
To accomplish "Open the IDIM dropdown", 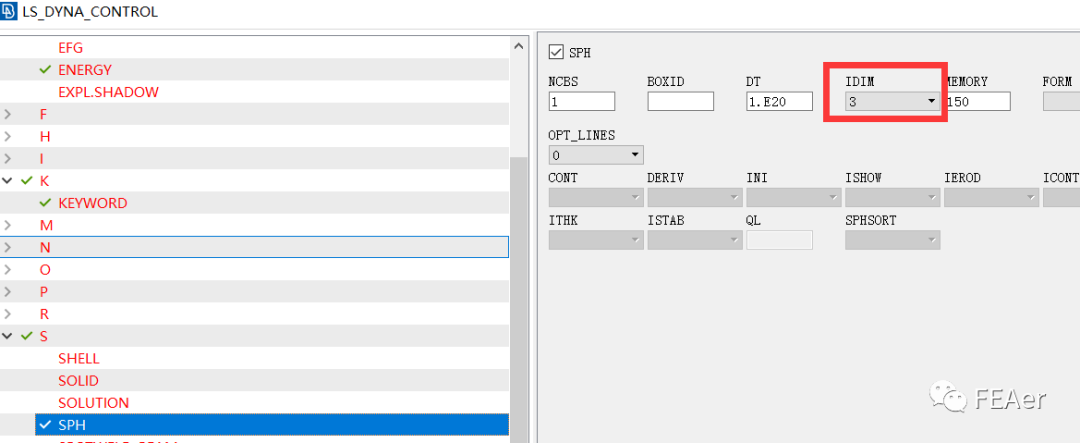I will pos(893,102).
